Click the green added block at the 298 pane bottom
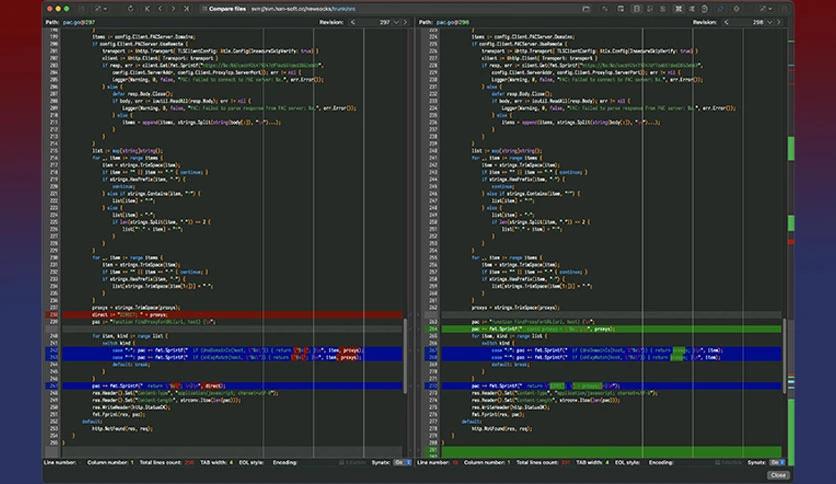The height and width of the screenshot is (484, 836). coord(611,452)
